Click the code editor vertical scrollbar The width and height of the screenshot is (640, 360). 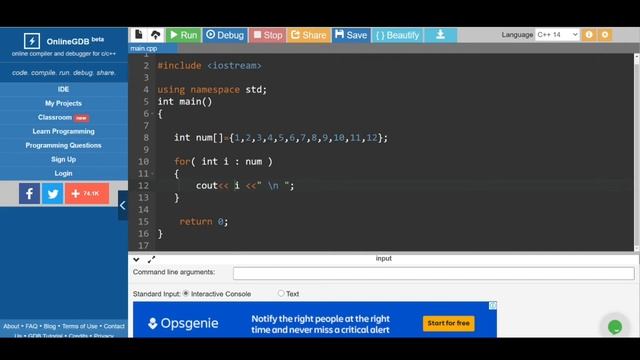tap(636, 152)
